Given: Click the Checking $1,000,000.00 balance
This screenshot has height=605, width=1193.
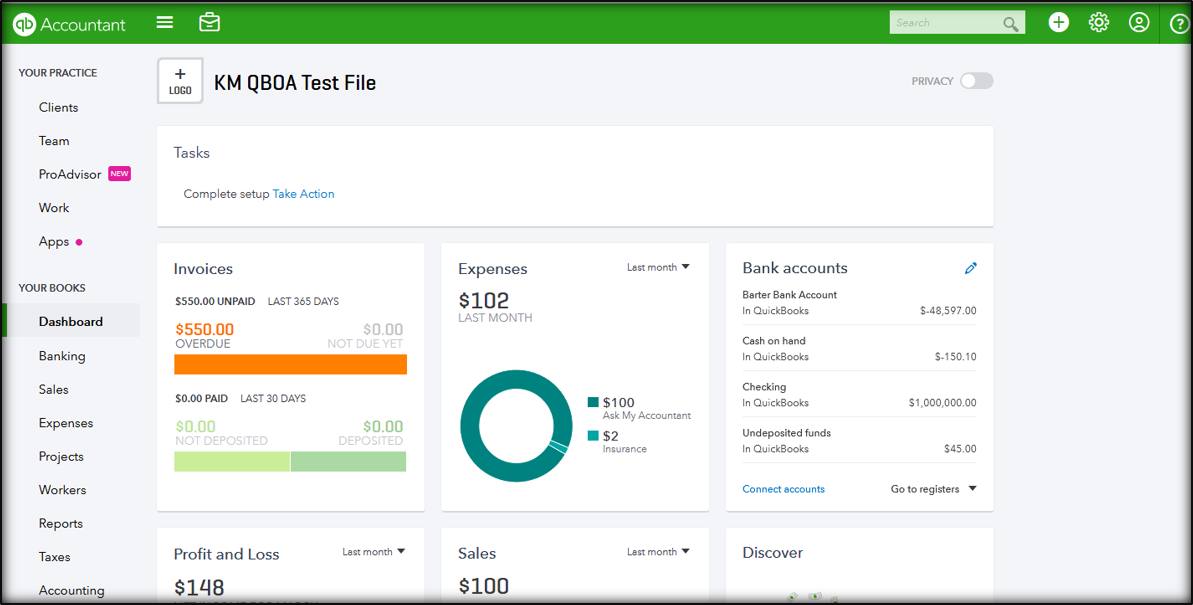Looking at the screenshot, I should coord(943,403).
